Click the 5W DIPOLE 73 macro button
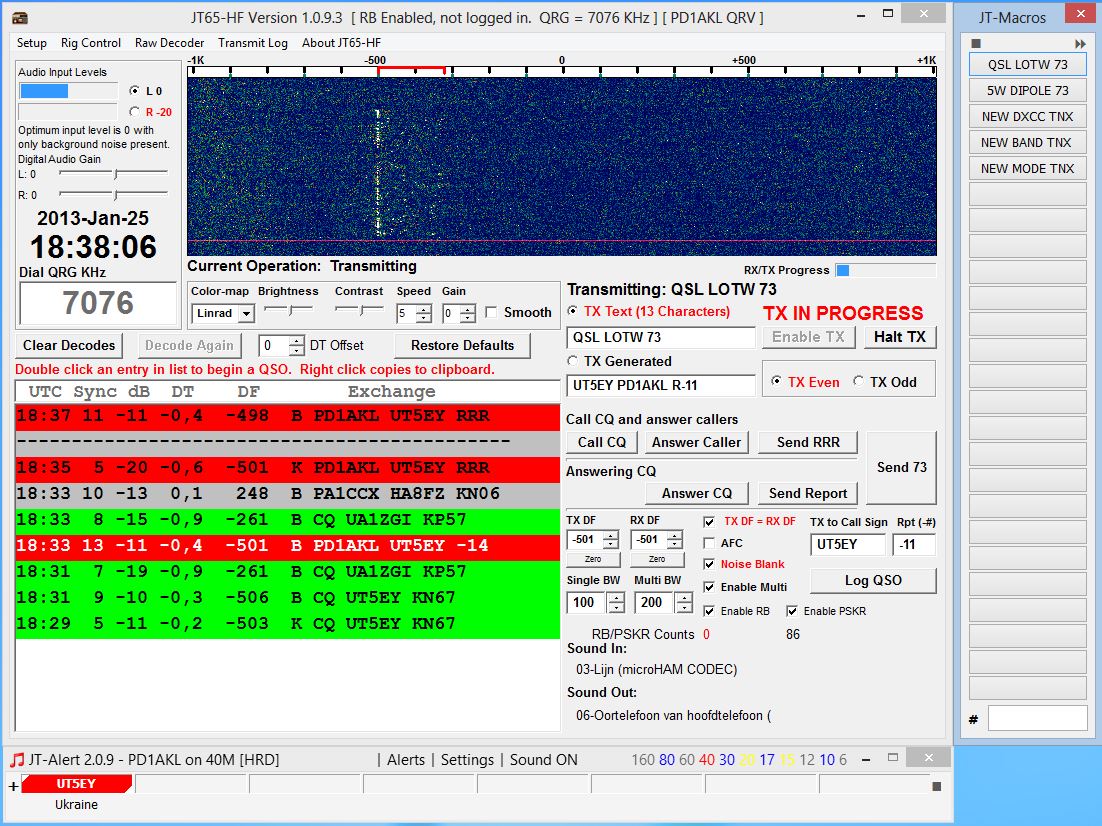 pos(1028,91)
